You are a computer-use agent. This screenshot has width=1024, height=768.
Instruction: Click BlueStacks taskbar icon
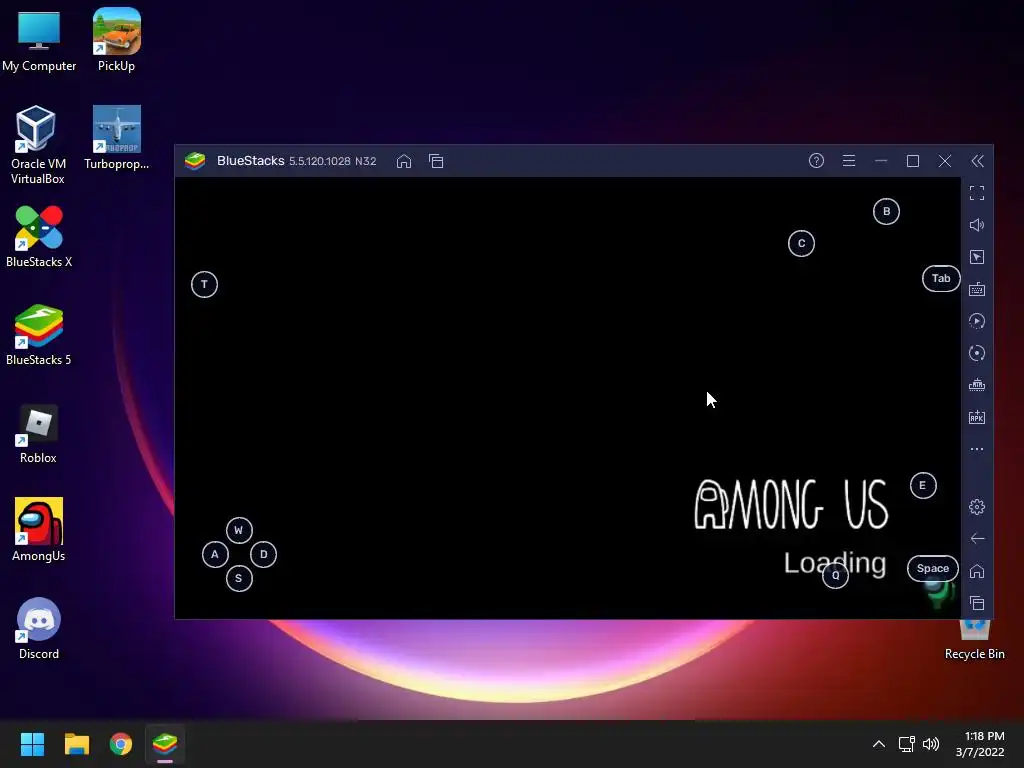(x=165, y=744)
